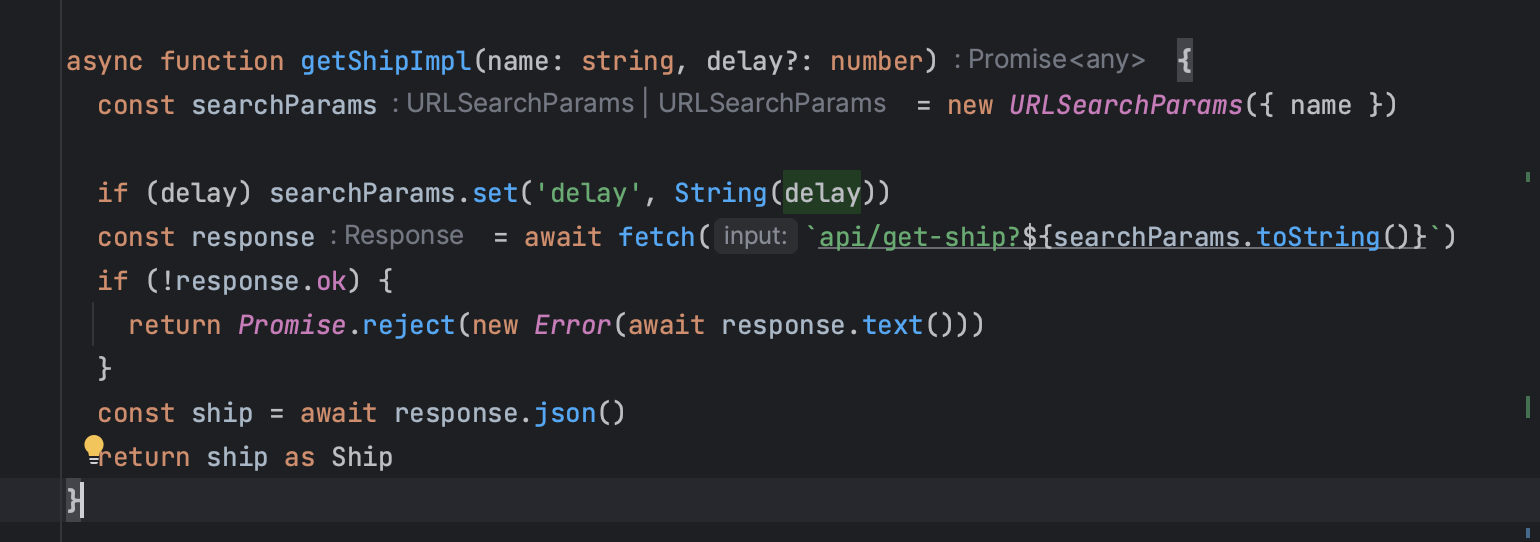1540x542 pixels.
Task: Click the ok property in !response.ok
Action: coord(331,281)
